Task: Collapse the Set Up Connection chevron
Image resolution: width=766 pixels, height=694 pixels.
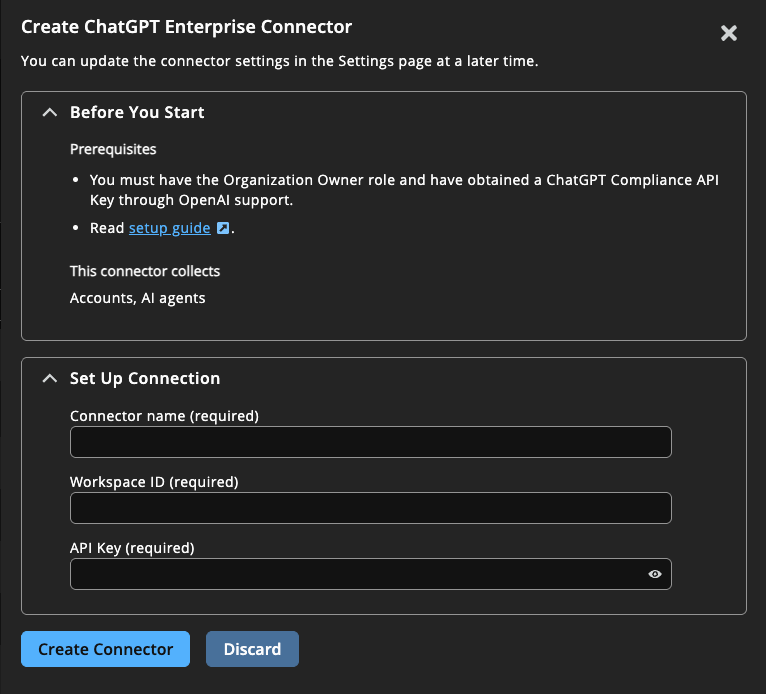Action: (49, 379)
